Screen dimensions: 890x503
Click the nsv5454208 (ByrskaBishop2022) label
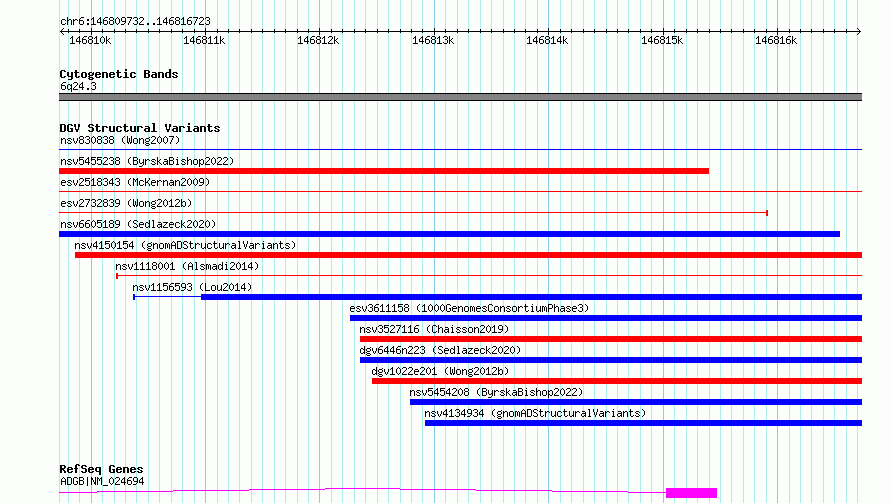[496, 392]
